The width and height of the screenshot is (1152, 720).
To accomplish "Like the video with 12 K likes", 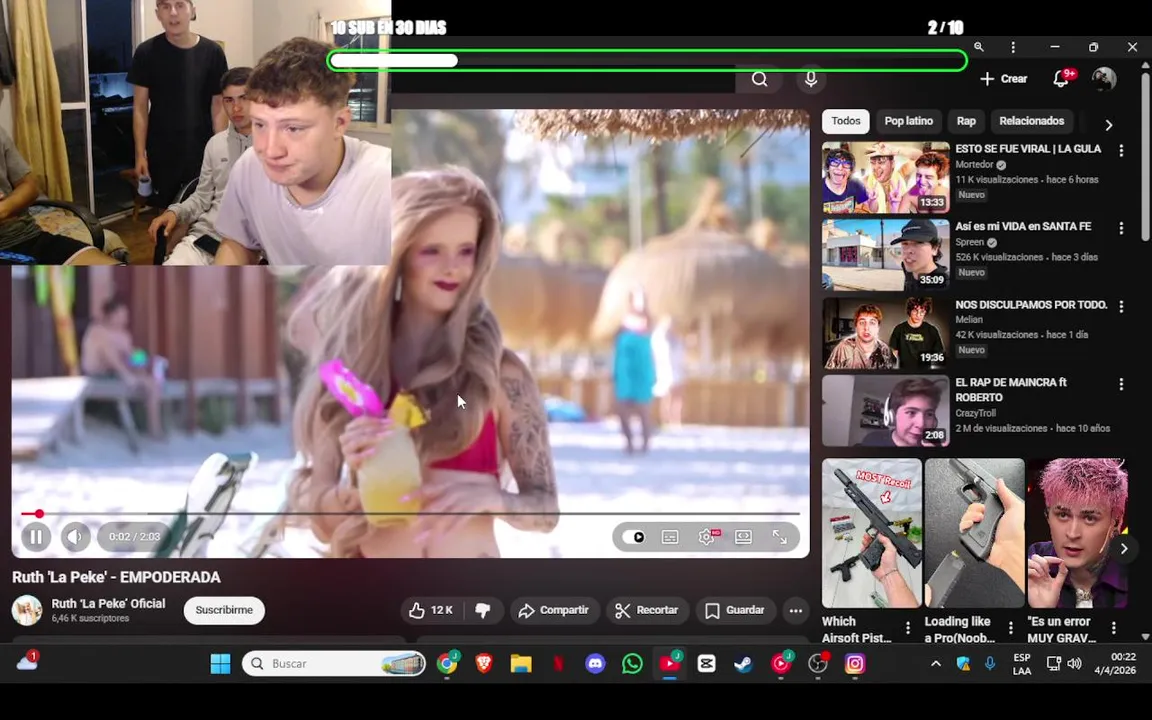I will point(432,611).
